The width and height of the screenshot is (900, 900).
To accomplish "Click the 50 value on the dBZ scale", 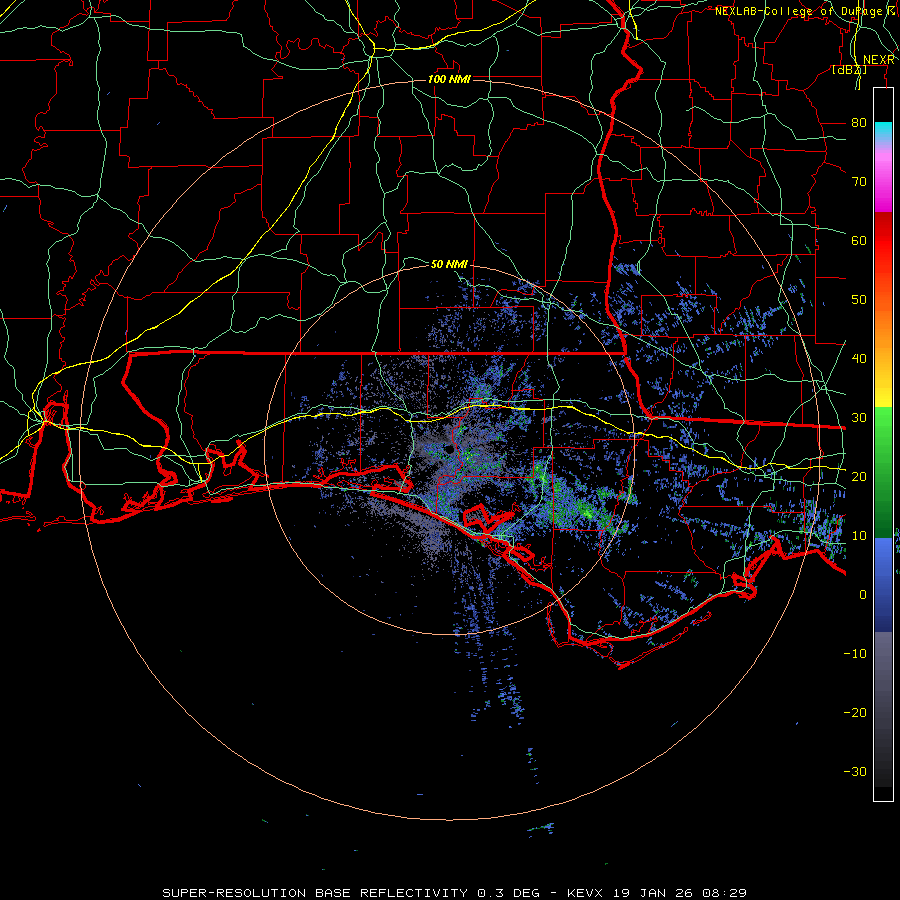I will 859,300.
